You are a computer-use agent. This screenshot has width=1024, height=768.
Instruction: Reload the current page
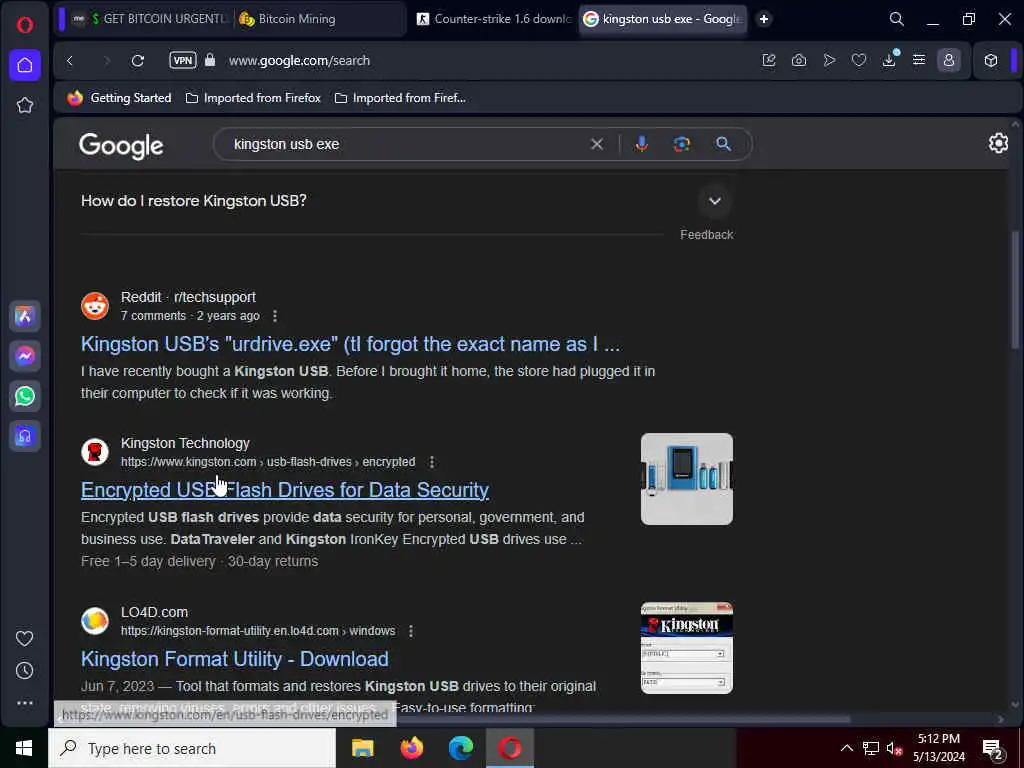(x=138, y=61)
